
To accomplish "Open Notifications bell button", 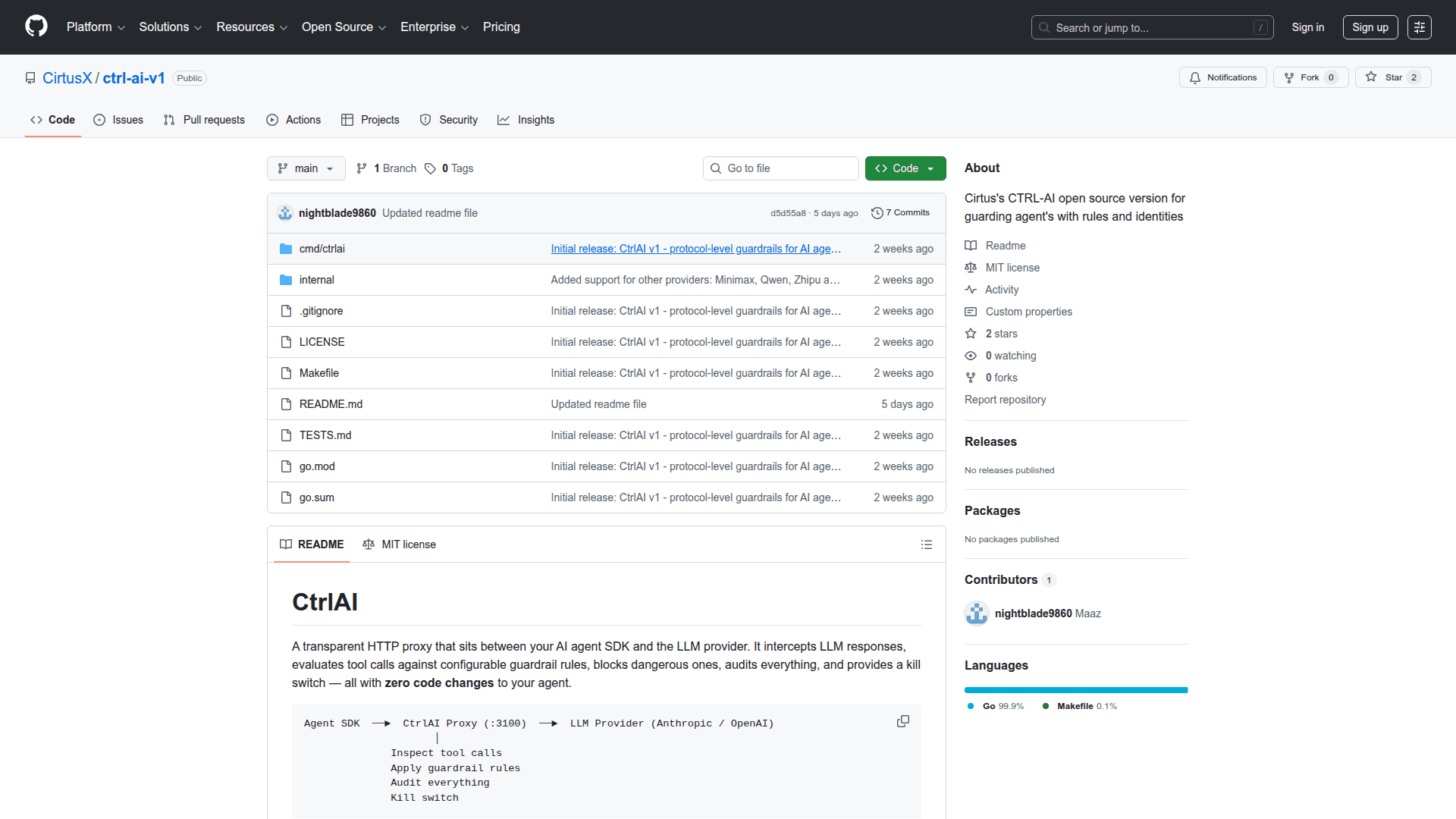I will click(x=1222, y=77).
